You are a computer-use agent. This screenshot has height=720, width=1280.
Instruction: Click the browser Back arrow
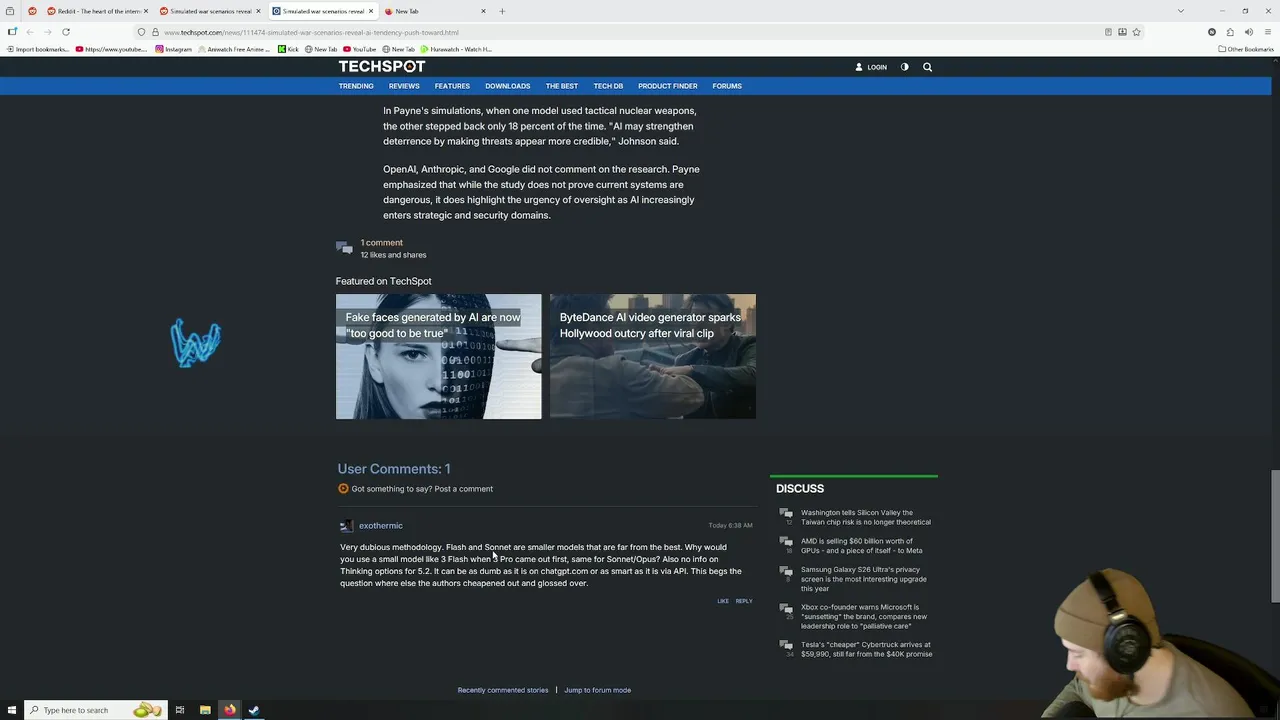pos(29,32)
